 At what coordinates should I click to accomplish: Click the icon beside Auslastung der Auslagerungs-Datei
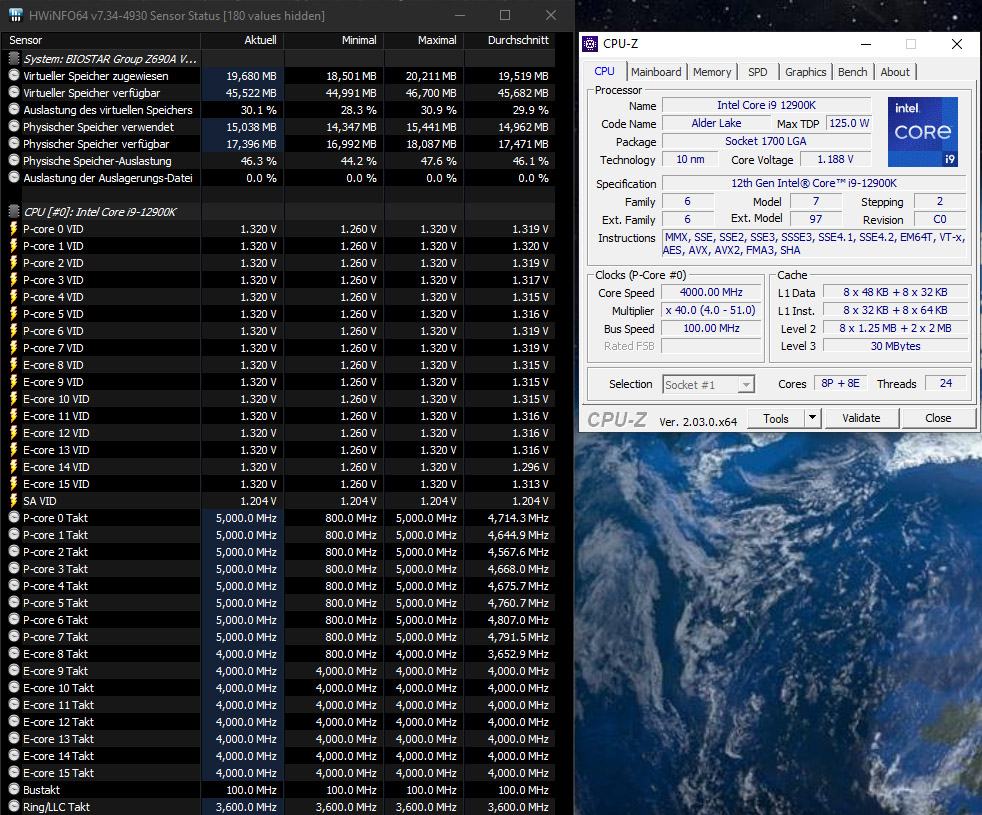14,177
